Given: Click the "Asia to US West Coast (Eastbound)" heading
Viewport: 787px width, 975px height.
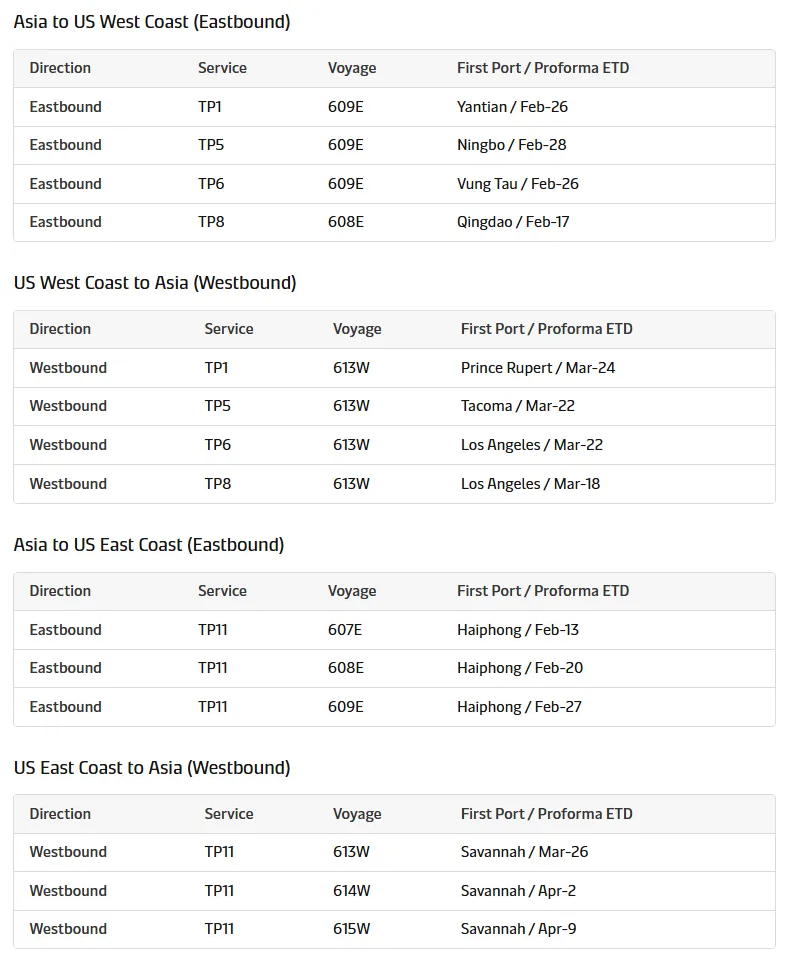Looking at the screenshot, I should tap(152, 22).
